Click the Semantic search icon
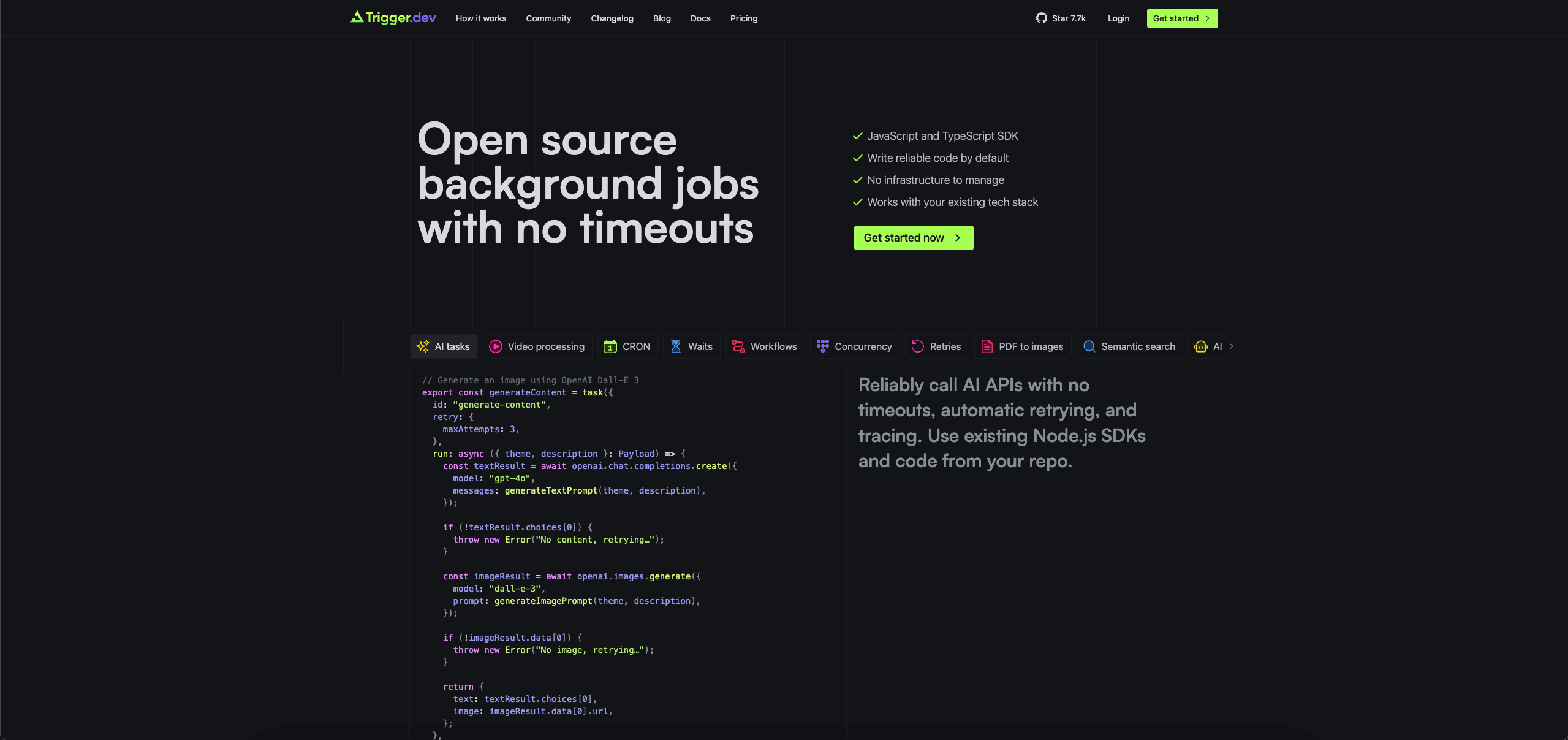Screen dimensions: 1568x740 (x=1089, y=347)
